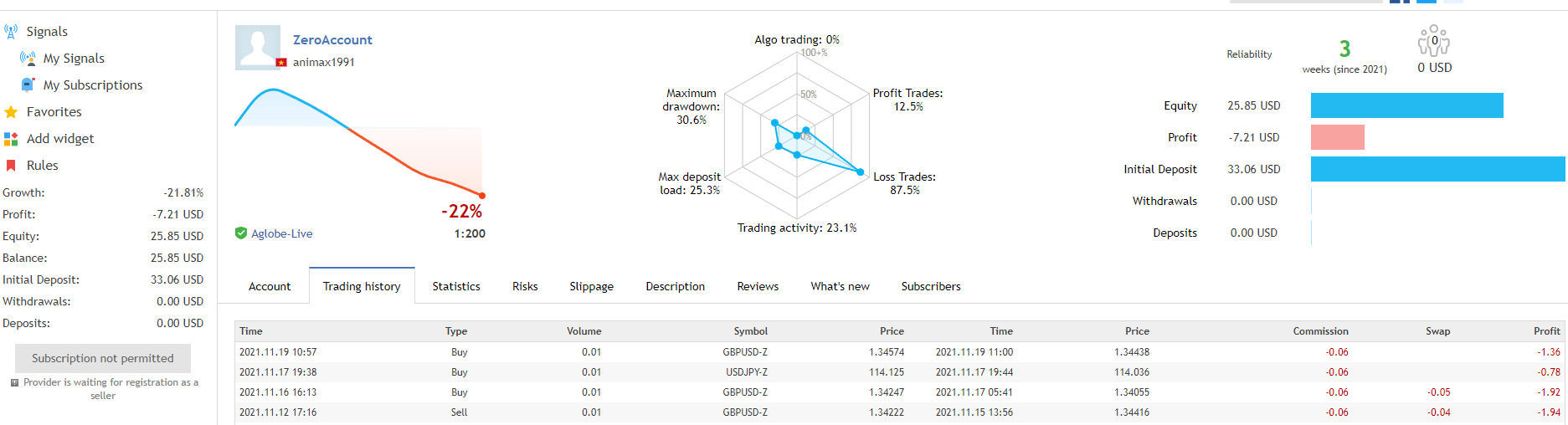Screen dimensions: 1568x425
Task: Click the Signals antenna icon in sidebar
Action: tap(11, 32)
